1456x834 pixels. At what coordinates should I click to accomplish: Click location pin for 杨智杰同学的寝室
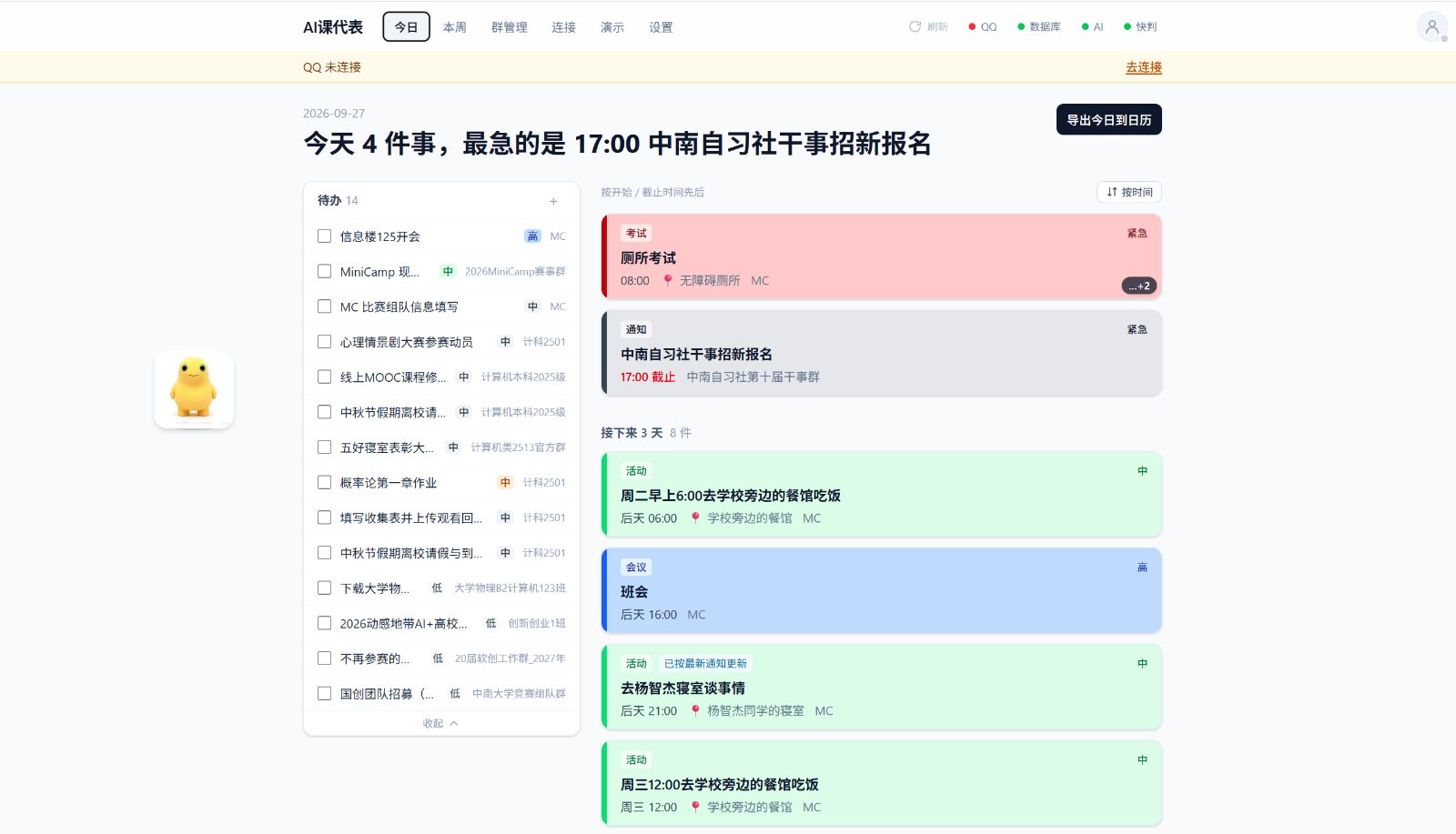[x=695, y=710]
